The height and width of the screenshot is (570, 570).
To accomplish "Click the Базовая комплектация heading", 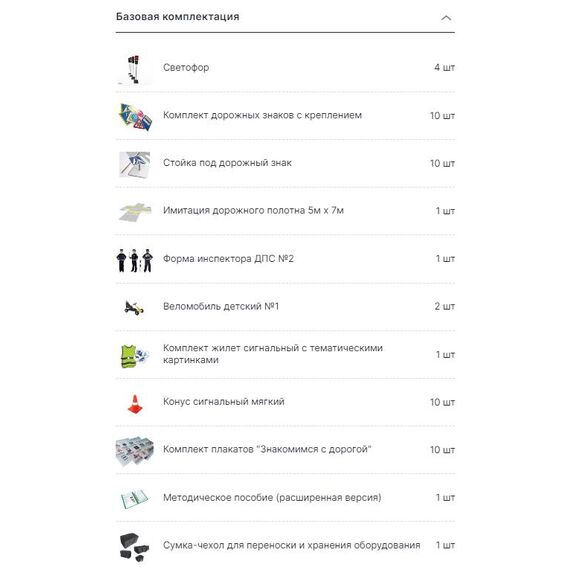I will (177, 17).
